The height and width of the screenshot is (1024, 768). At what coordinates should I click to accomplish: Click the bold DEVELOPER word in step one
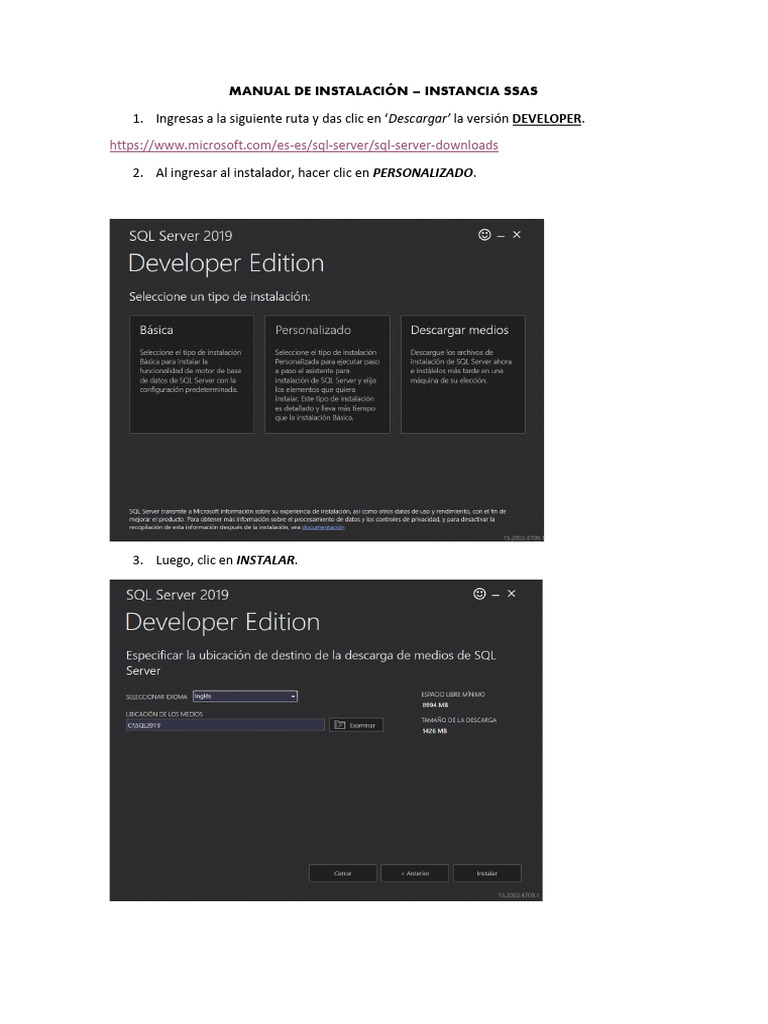(x=547, y=119)
